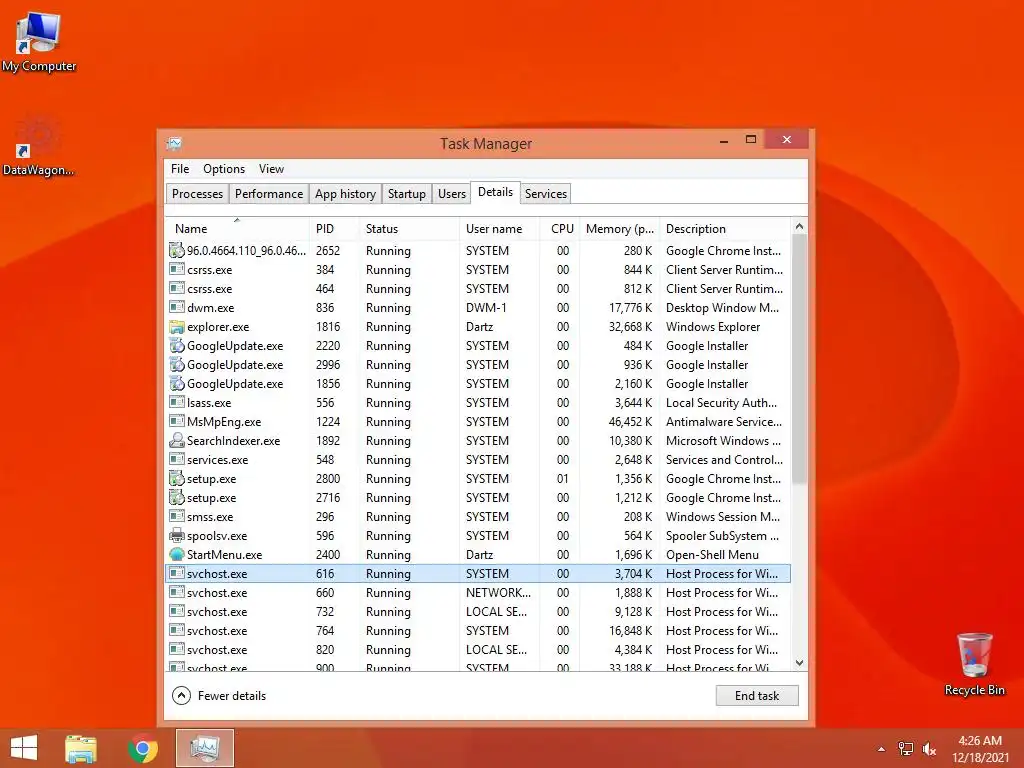Switch to the App history tab
The width and height of the screenshot is (1024, 768).
coord(345,194)
